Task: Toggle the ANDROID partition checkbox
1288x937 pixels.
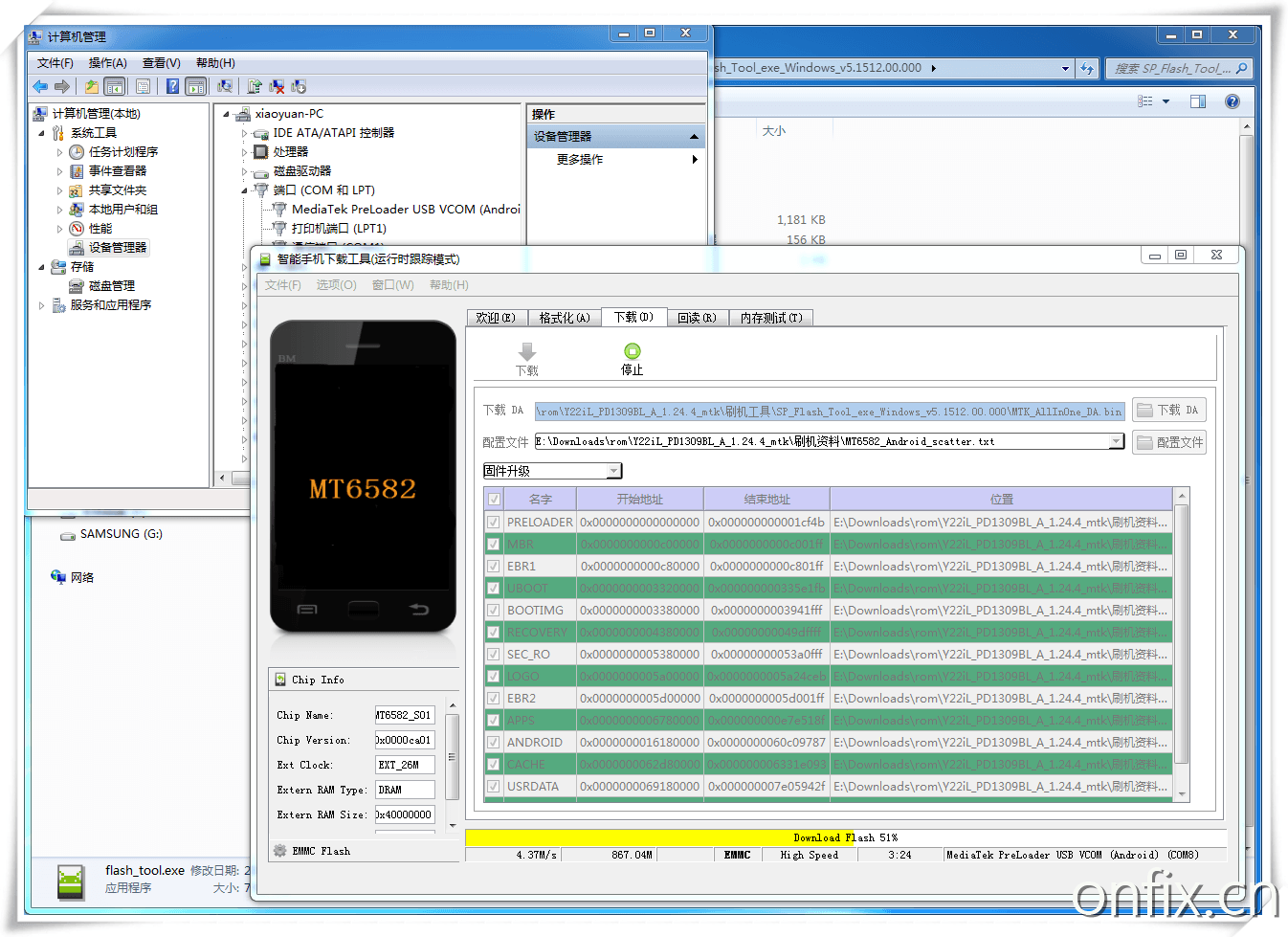Action: [x=493, y=742]
